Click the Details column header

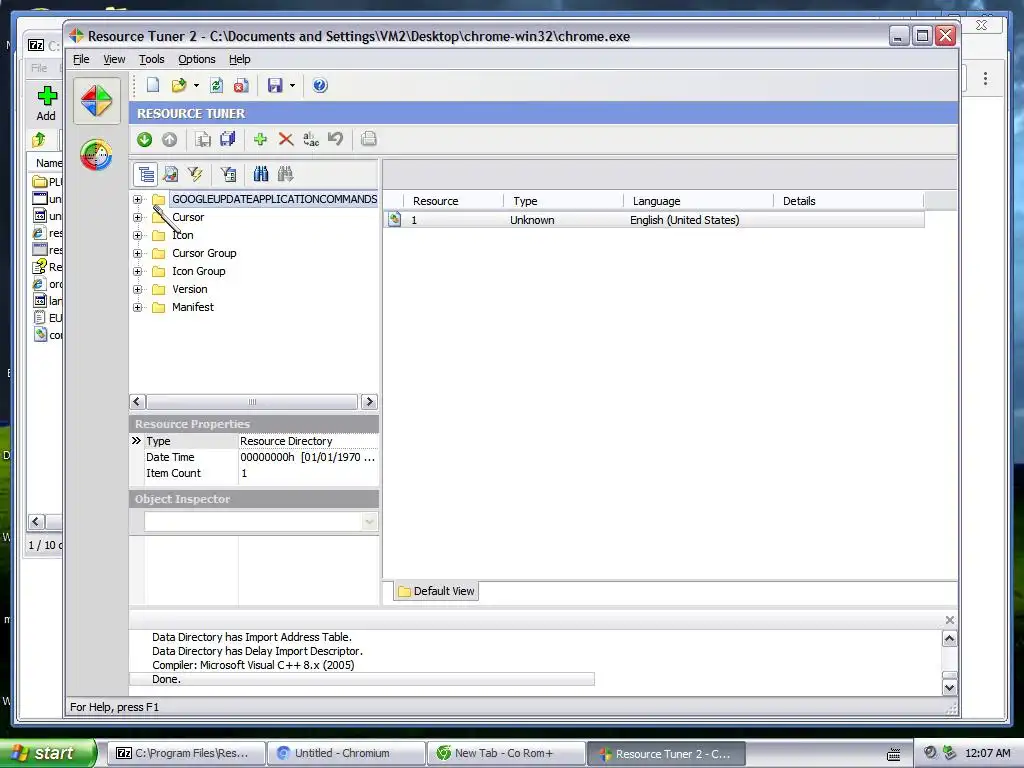click(x=848, y=201)
